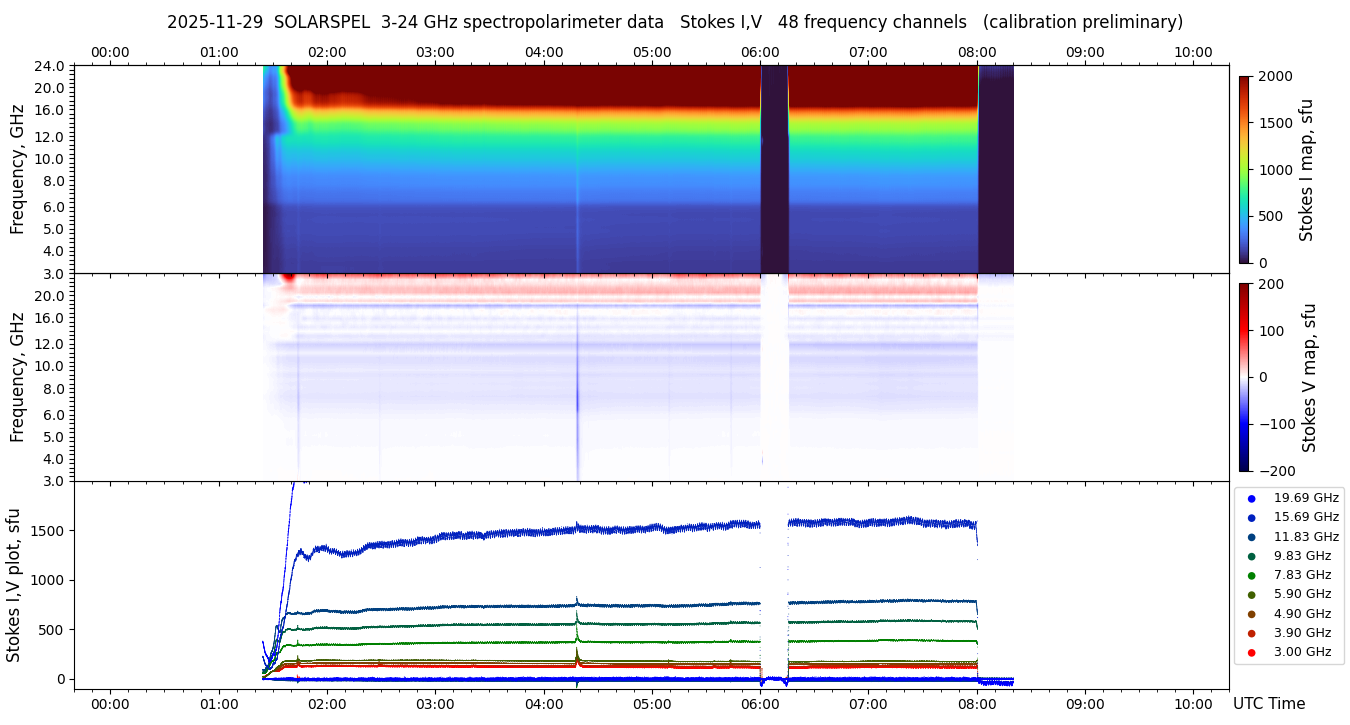This screenshot has height=725, width=1350.
Task: Click the plot title text at top
Action: point(675,22)
